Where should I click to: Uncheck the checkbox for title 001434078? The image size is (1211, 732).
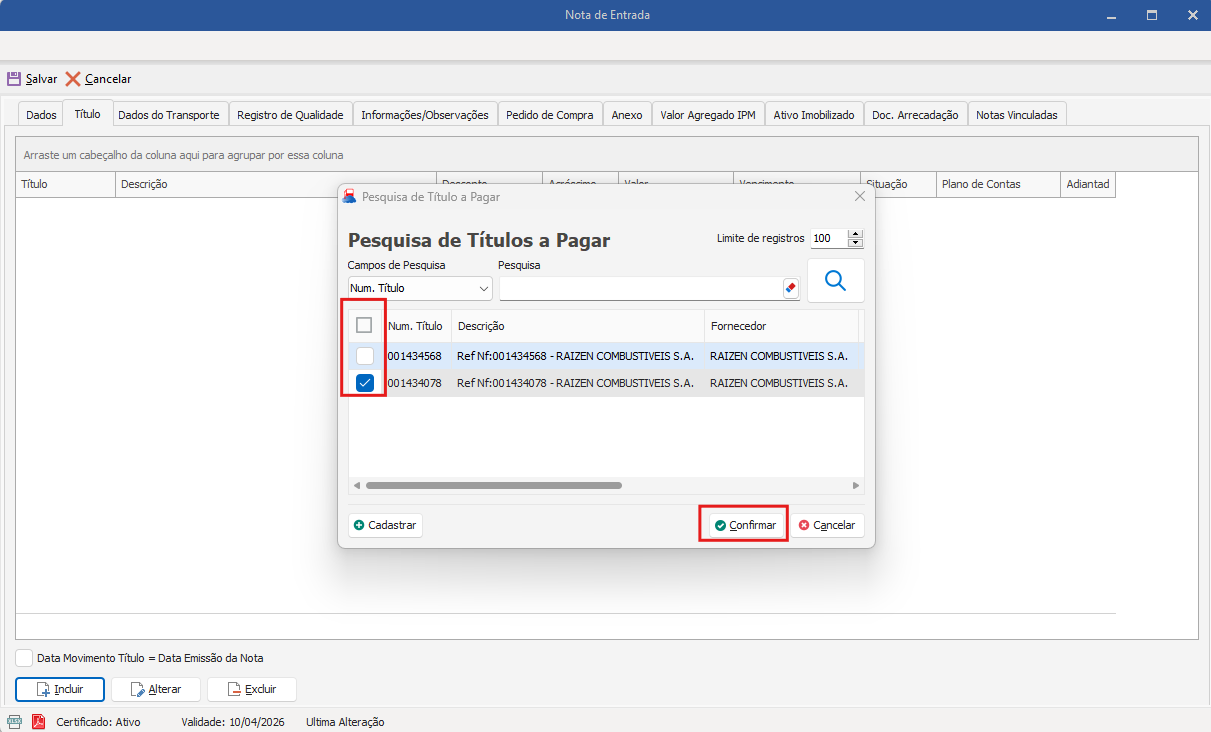(365, 383)
